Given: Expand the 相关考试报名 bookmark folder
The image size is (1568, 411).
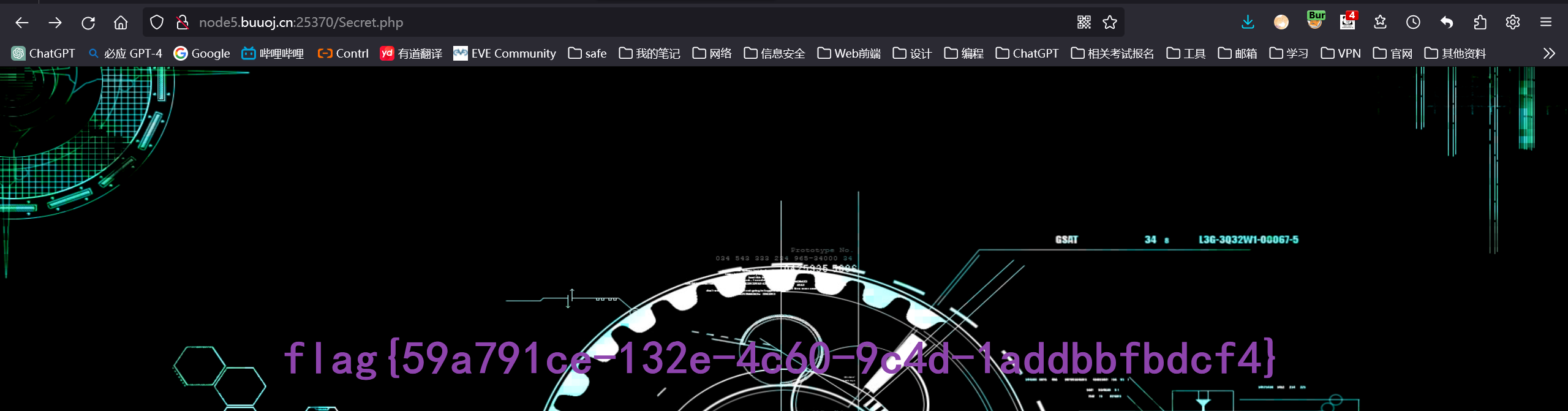Looking at the screenshot, I should tap(1113, 54).
